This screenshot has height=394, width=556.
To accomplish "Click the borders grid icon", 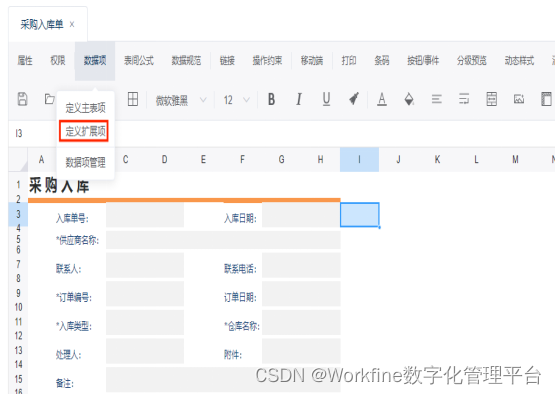I will pyautogui.click(x=133, y=99).
